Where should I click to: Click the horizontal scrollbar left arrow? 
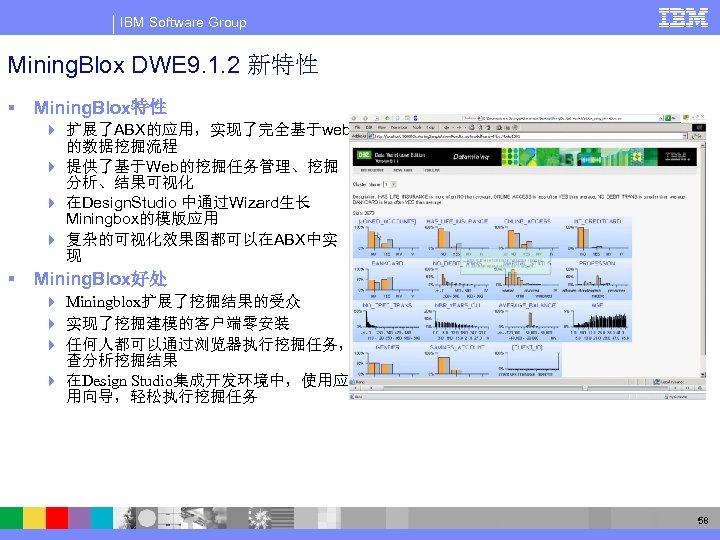(x=355, y=388)
